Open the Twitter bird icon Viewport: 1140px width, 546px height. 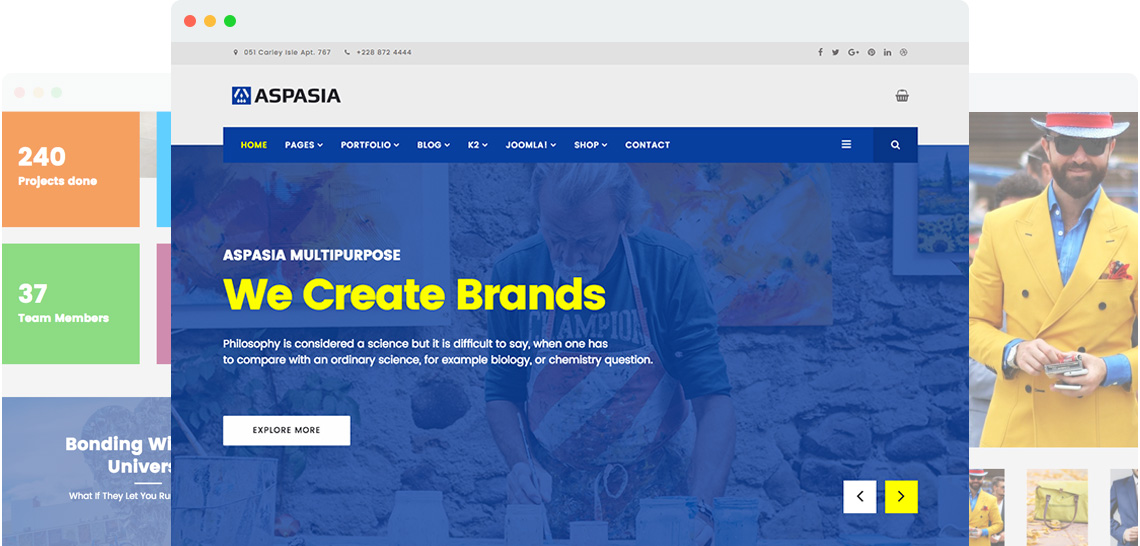(x=835, y=52)
